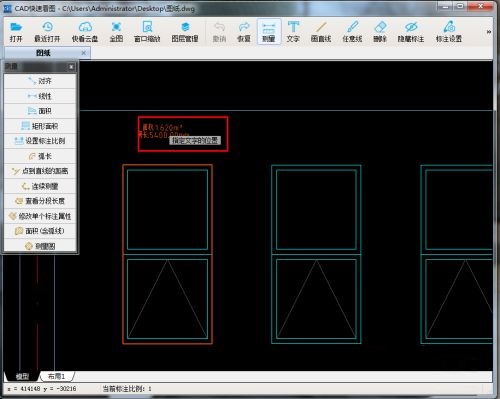
Task: Toggle the 测量 measurement tool
Action: pyautogui.click(x=269, y=32)
